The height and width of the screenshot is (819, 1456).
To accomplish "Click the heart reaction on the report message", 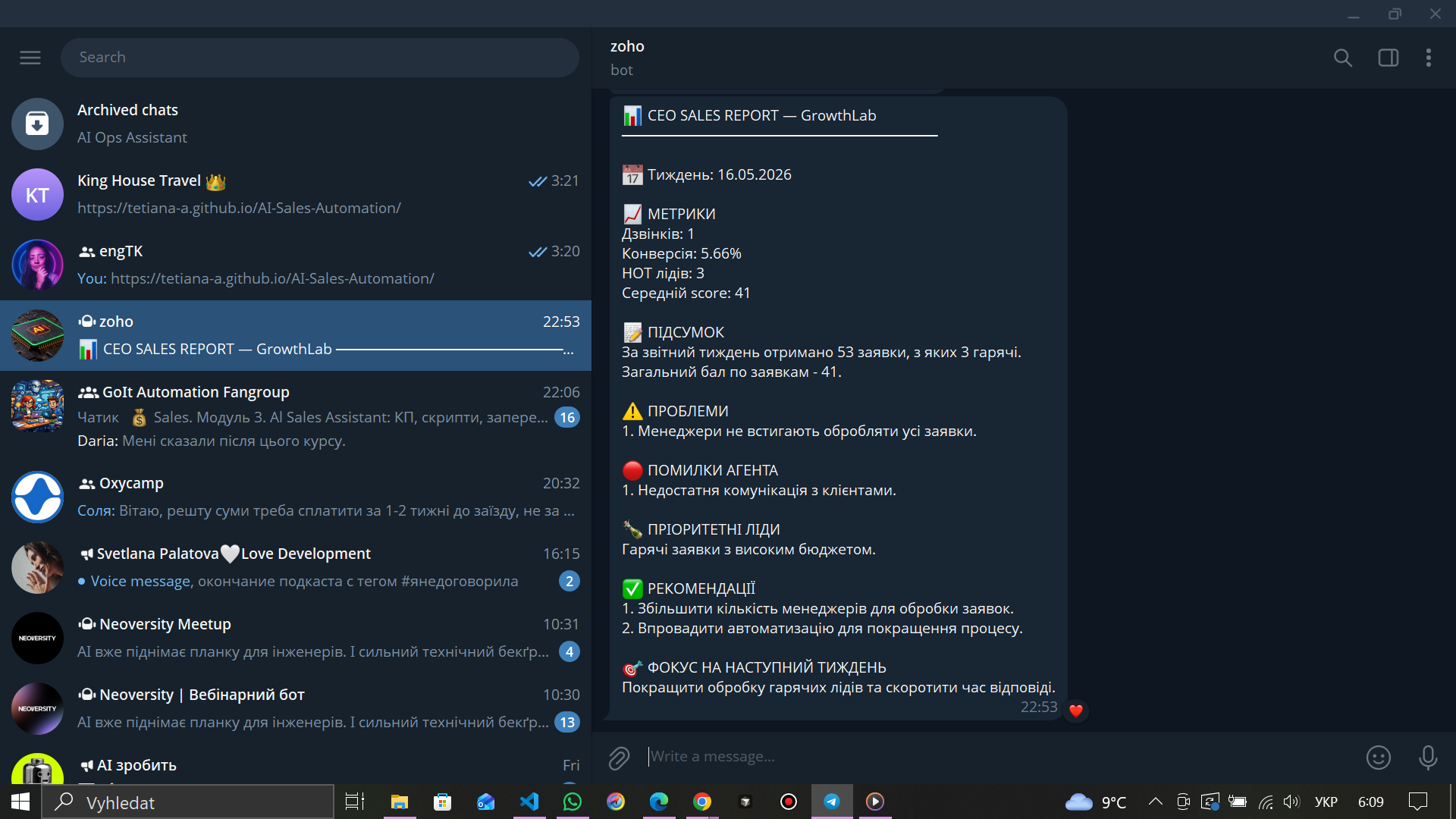I will tap(1075, 711).
